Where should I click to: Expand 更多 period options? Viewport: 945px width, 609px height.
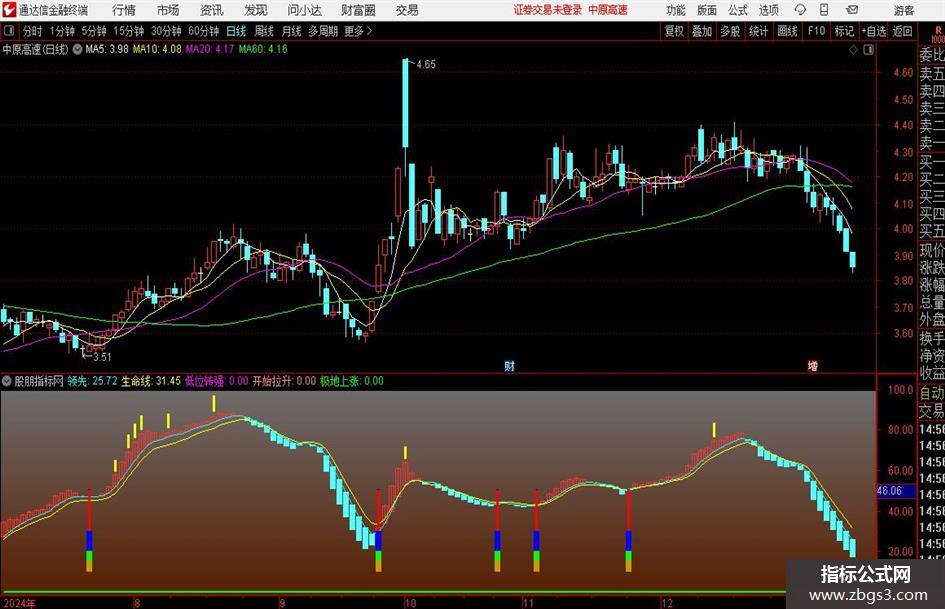pyautogui.click(x=359, y=31)
